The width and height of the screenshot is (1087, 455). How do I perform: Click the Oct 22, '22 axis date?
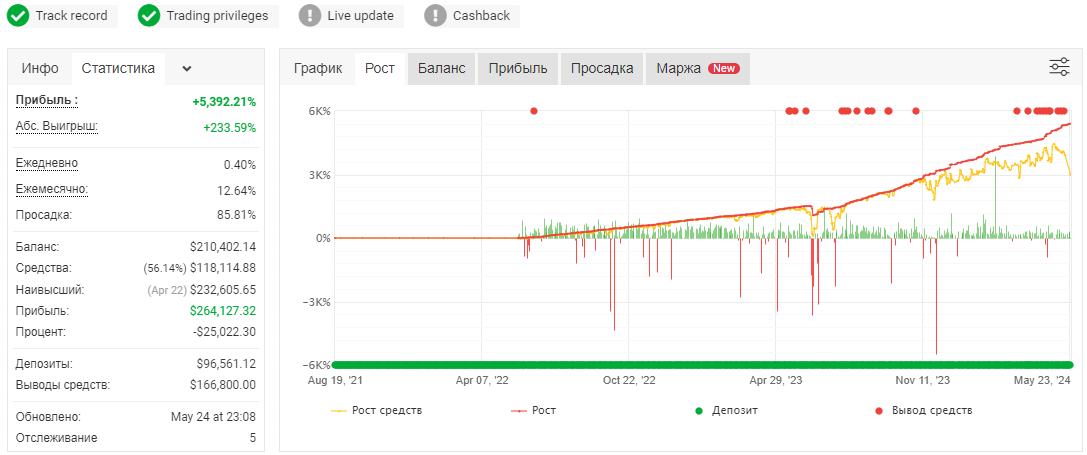coord(628,380)
